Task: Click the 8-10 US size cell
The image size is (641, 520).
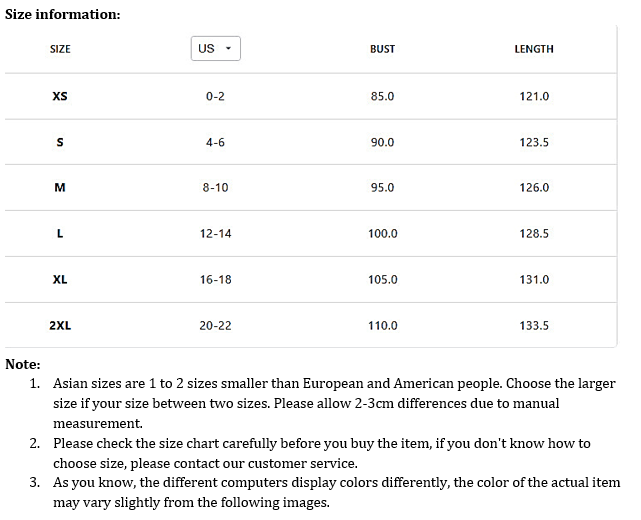Action: pyautogui.click(x=215, y=188)
